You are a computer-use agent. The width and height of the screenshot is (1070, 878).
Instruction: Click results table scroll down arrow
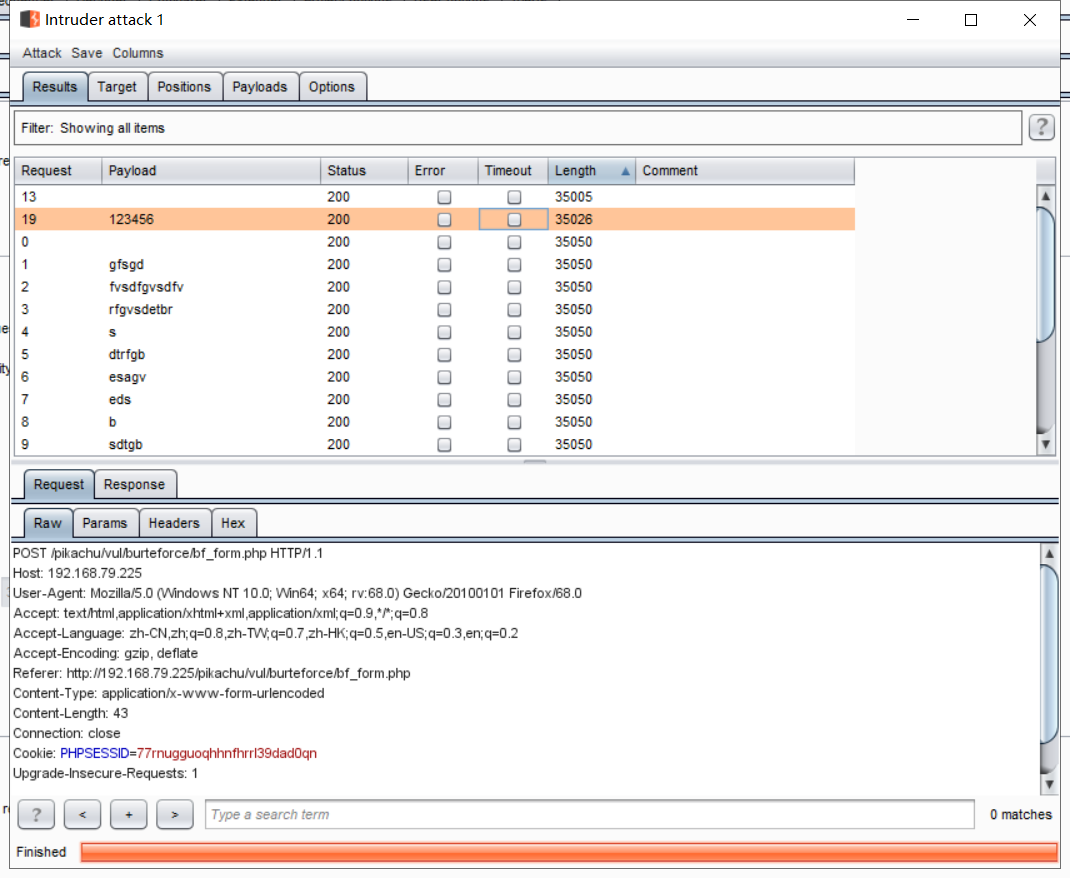(1045, 444)
